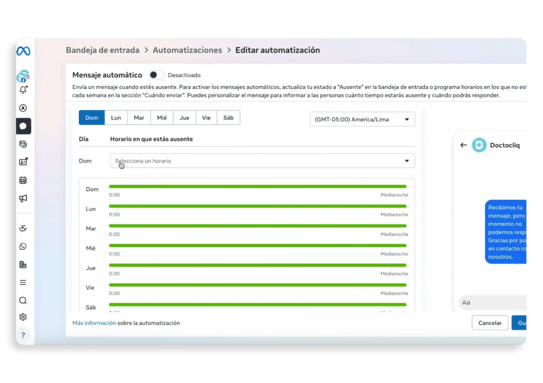Click 'Doctocliq' name in preview
543x383 pixels.
[505, 145]
